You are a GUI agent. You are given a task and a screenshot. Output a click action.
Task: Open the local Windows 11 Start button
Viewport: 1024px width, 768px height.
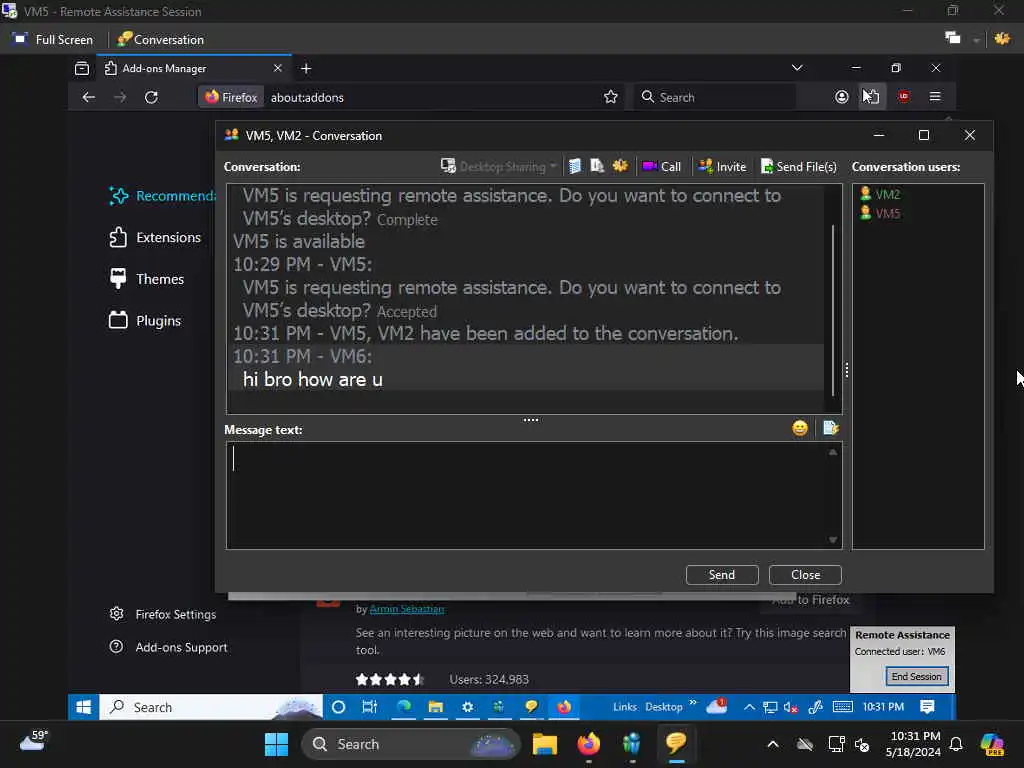tap(277, 744)
